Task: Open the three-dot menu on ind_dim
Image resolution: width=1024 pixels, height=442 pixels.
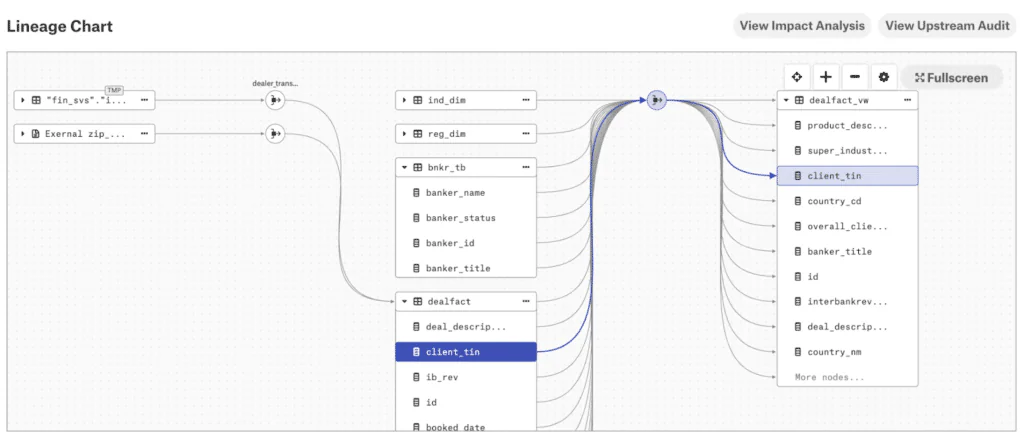Action: coord(525,100)
